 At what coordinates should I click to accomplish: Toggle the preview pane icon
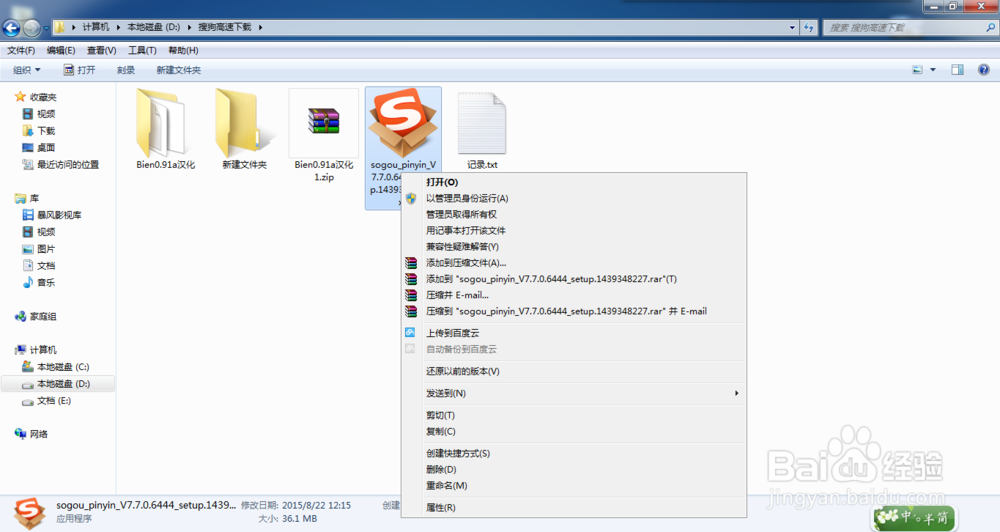(x=957, y=70)
